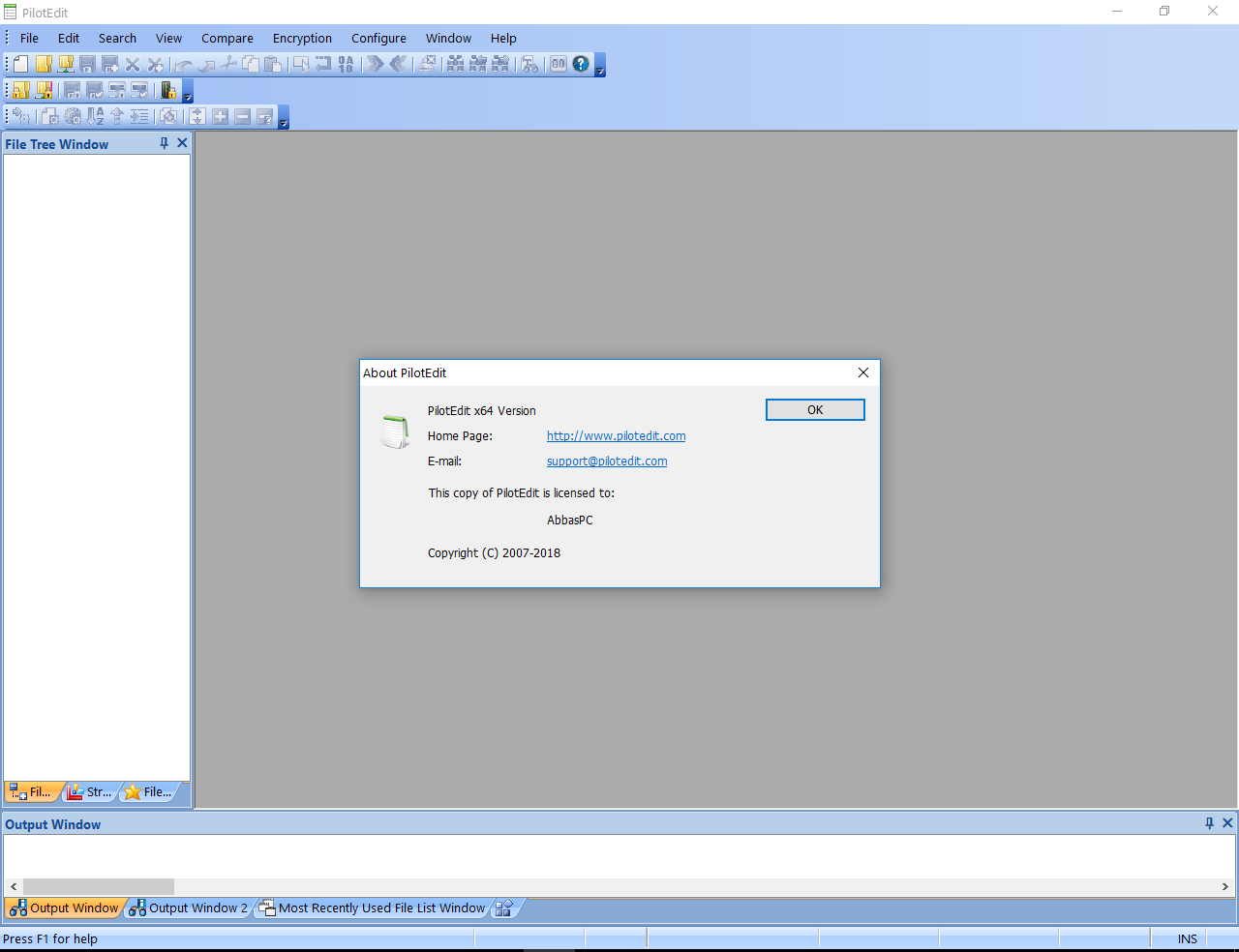This screenshot has width=1239, height=952.
Task: Close the File Tree Window panel
Action: 182,143
